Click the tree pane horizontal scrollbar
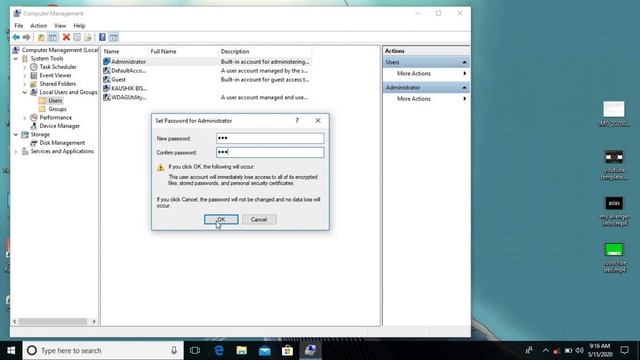640x360 pixels. pyautogui.click(x=53, y=322)
